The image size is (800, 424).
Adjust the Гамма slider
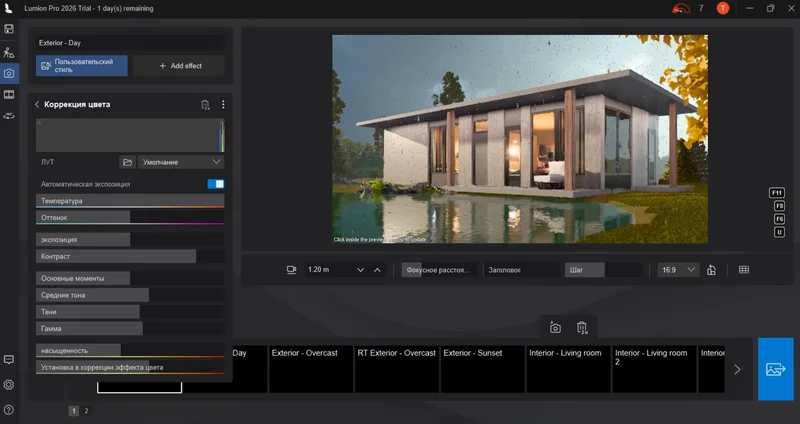click(130, 329)
